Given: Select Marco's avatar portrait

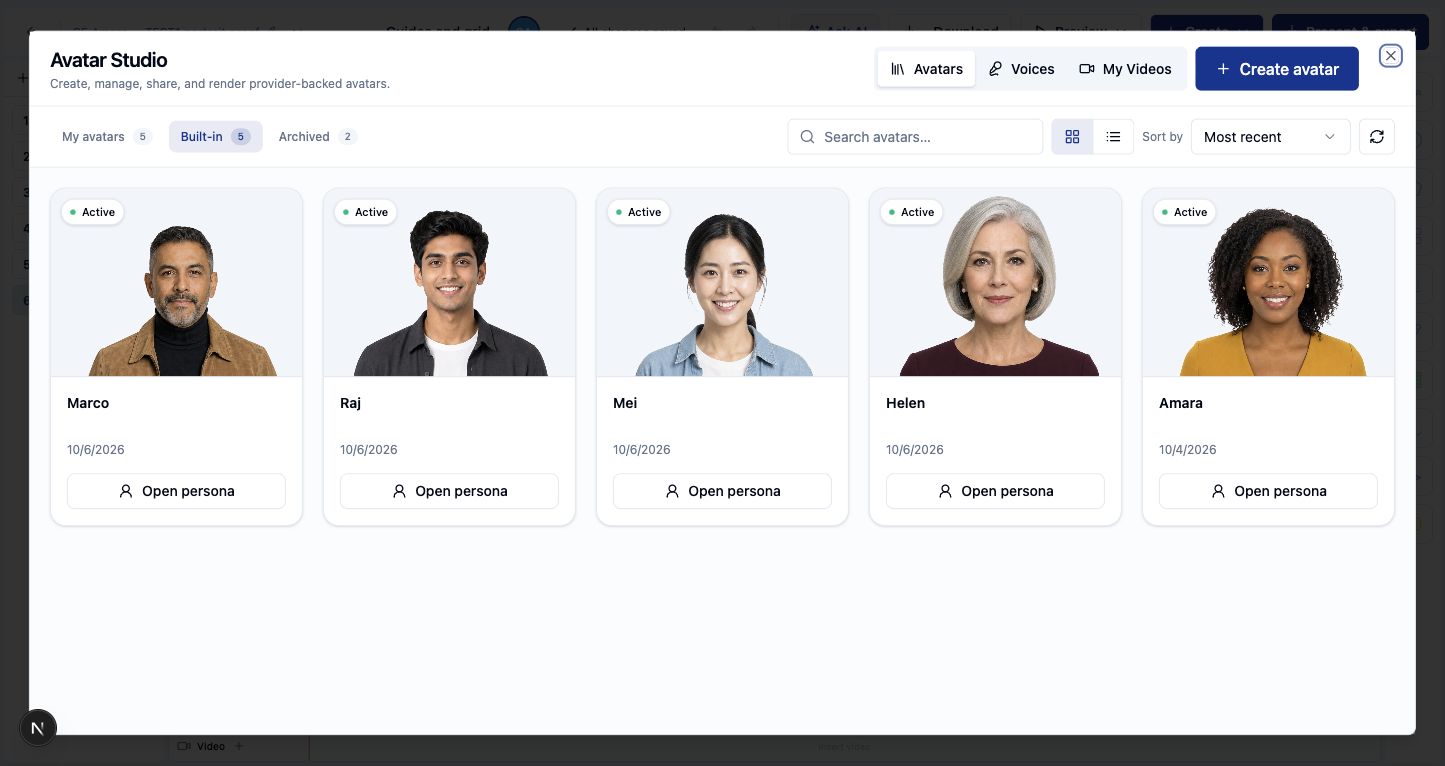Looking at the screenshot, I should click(177, 283).
